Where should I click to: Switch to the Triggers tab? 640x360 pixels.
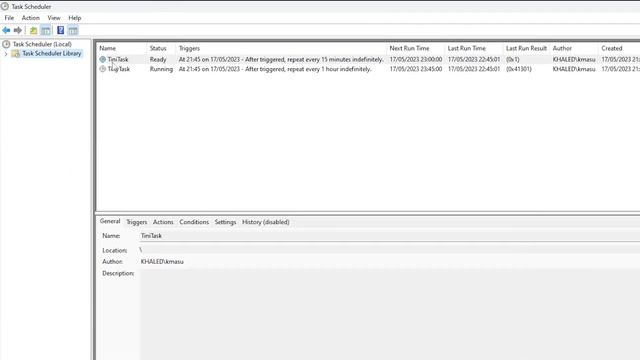click(x=136, y=222)
